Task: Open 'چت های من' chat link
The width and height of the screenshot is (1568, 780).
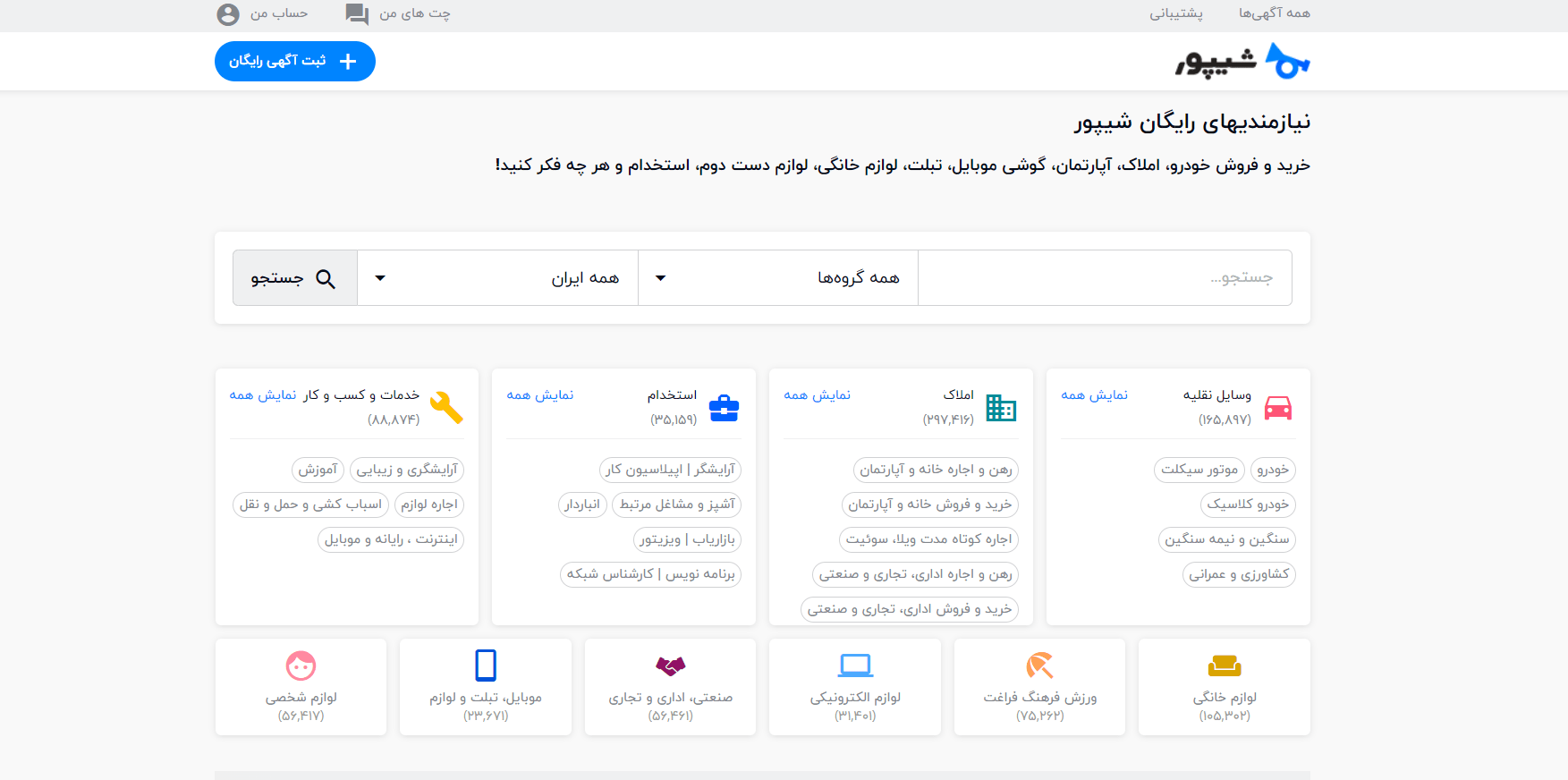Action: (x=399, y=13)
